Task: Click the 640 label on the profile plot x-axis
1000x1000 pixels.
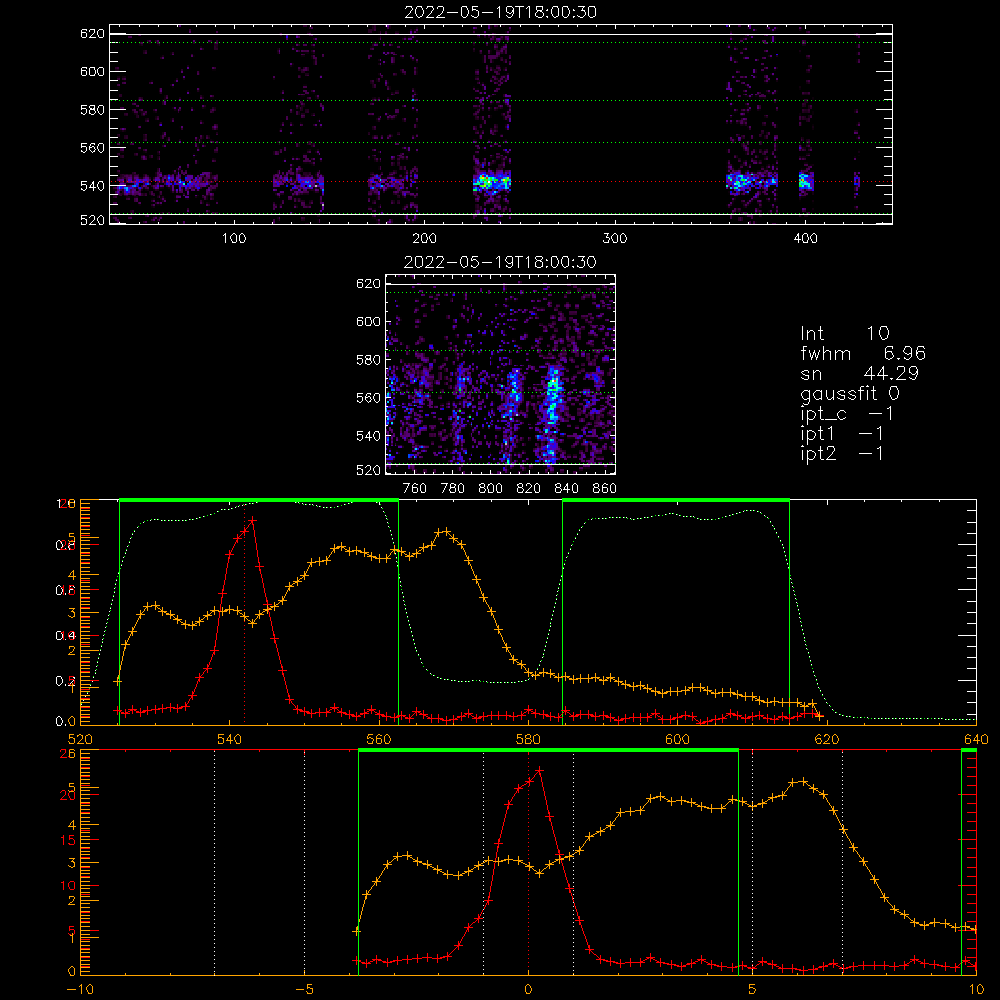Action: (976, 740)
